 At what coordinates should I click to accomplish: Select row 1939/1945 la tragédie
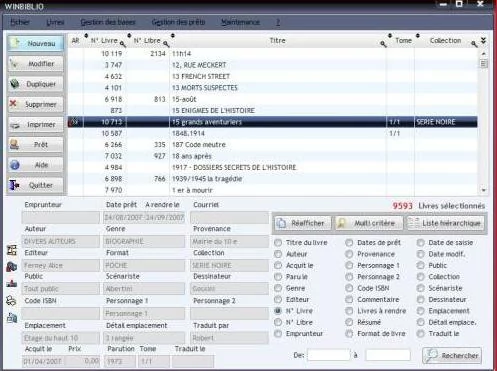(x=273, y=179)
